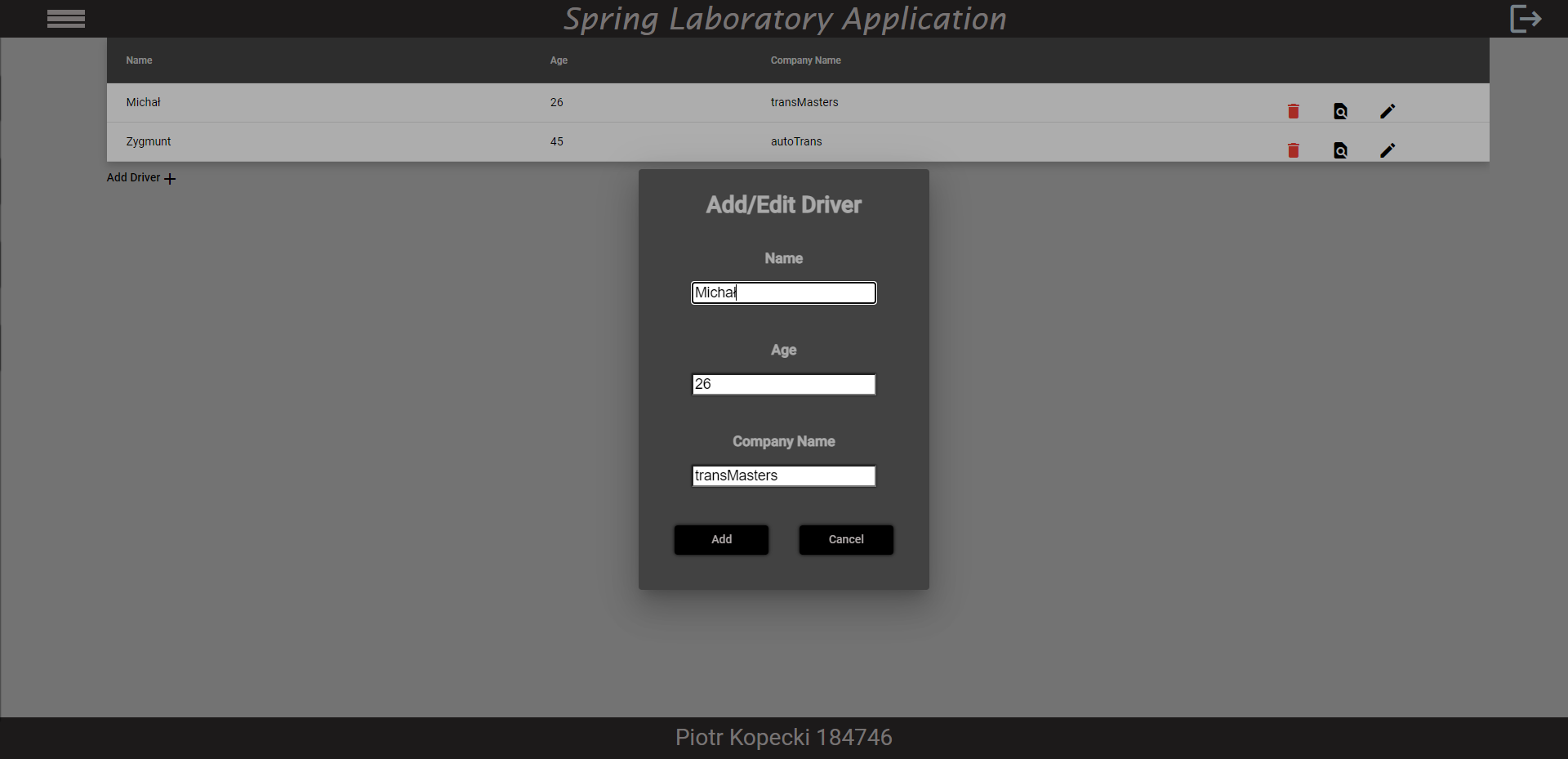
Task: Select age 26 table cell
Action: [x=557, y=102]
